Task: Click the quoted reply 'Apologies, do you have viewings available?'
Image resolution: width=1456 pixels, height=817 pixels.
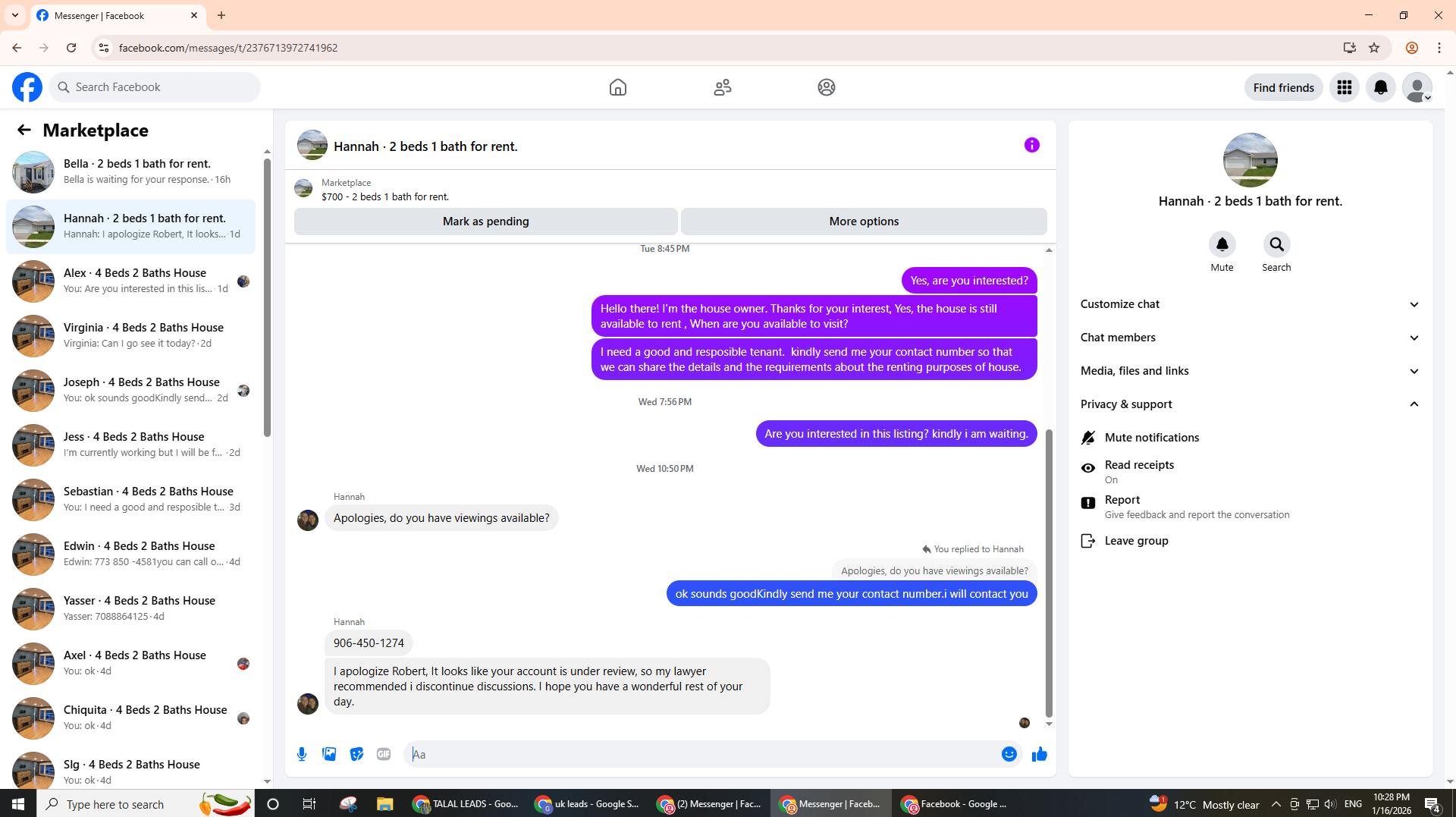Action: pos(934,570)
